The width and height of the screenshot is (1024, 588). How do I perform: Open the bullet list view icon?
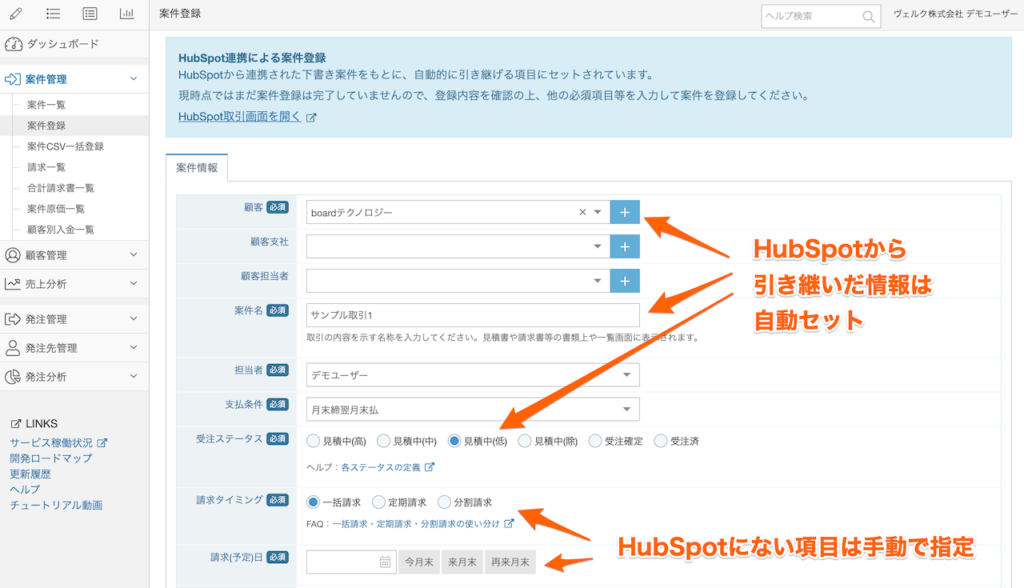[x=53, y=13]
